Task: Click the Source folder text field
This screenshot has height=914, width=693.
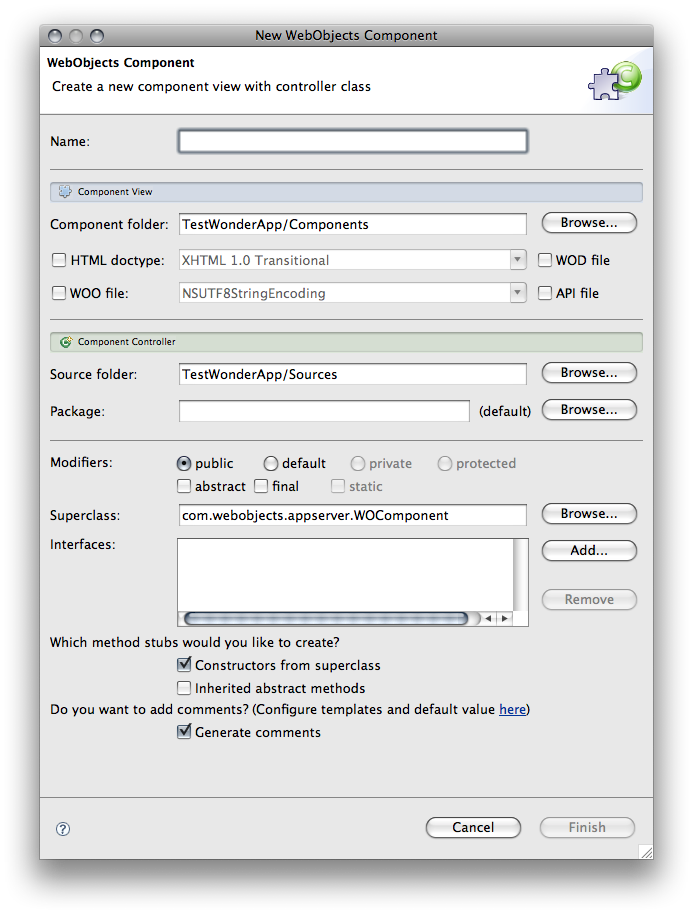Action: (353, 374)
